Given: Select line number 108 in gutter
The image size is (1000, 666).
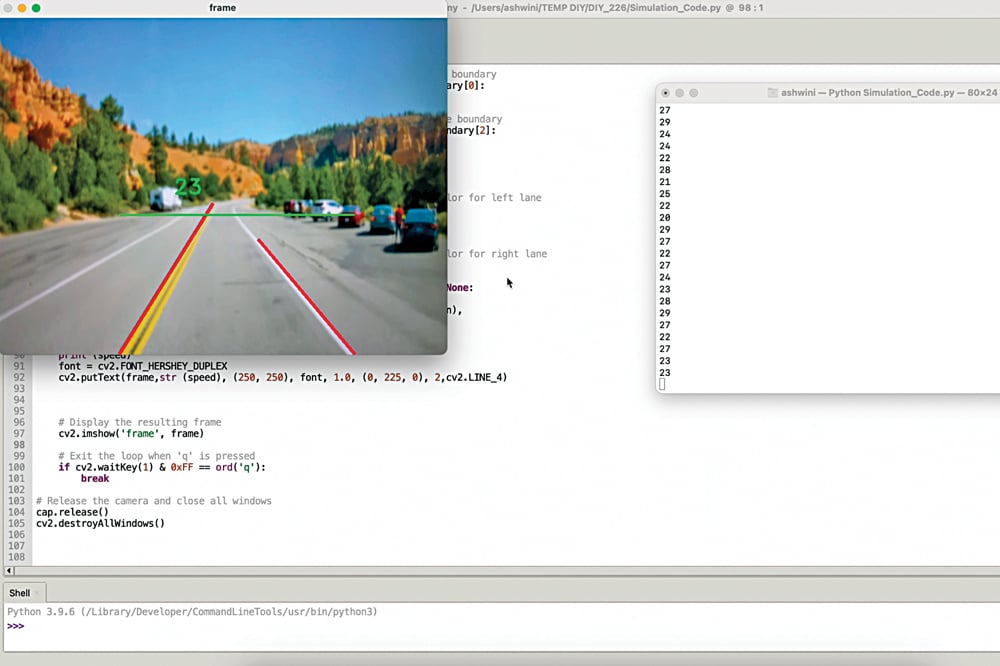Looking at the screenshot, I should click(x=16, y=557).
